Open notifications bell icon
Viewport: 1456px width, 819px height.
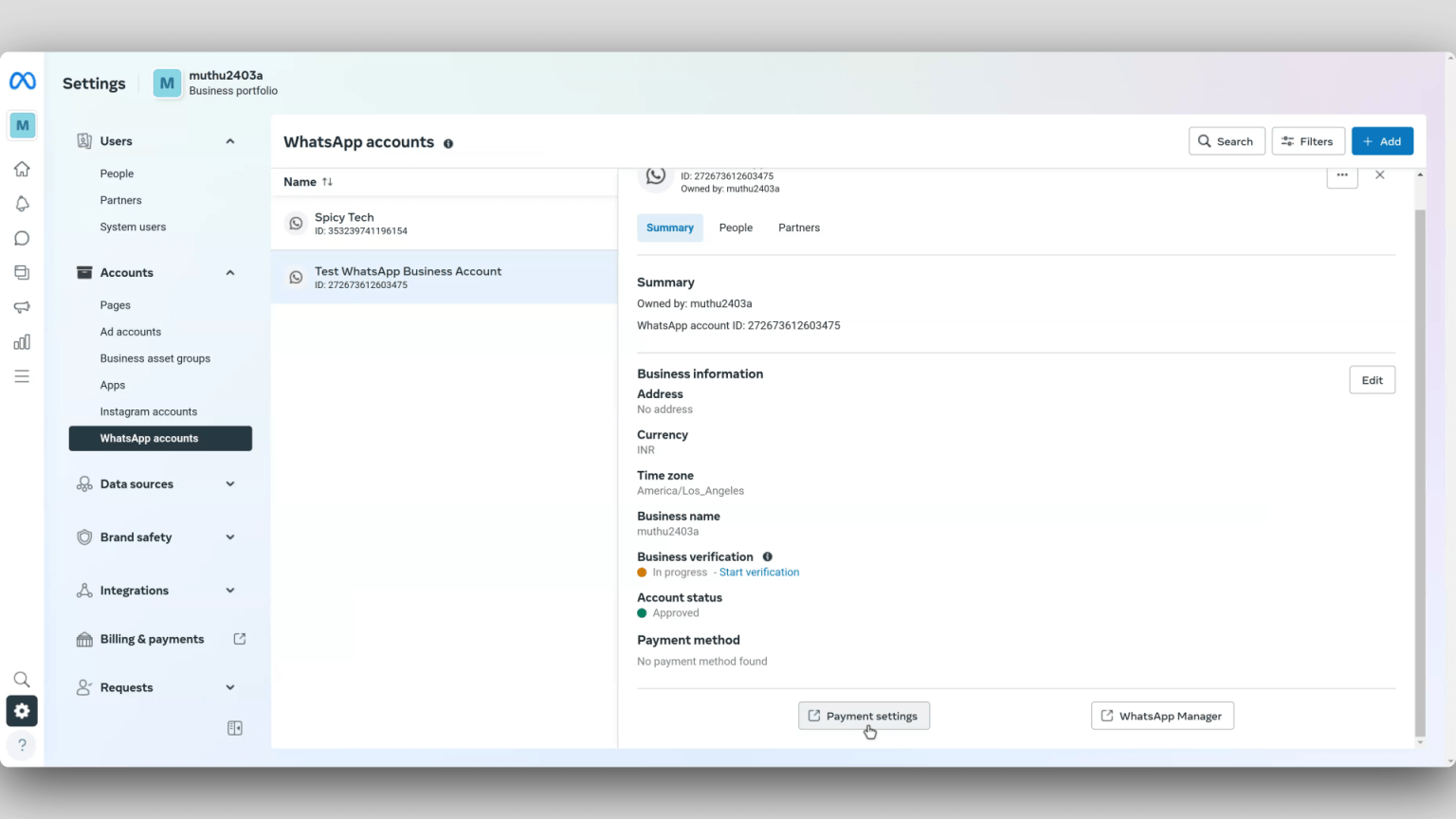pos(22,204)
